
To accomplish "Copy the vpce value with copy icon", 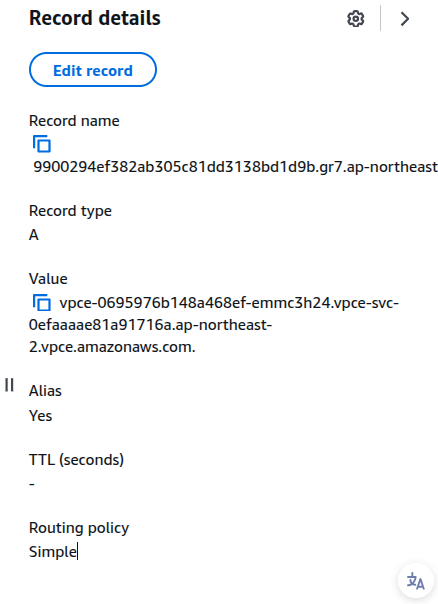I will coord(42,303).
